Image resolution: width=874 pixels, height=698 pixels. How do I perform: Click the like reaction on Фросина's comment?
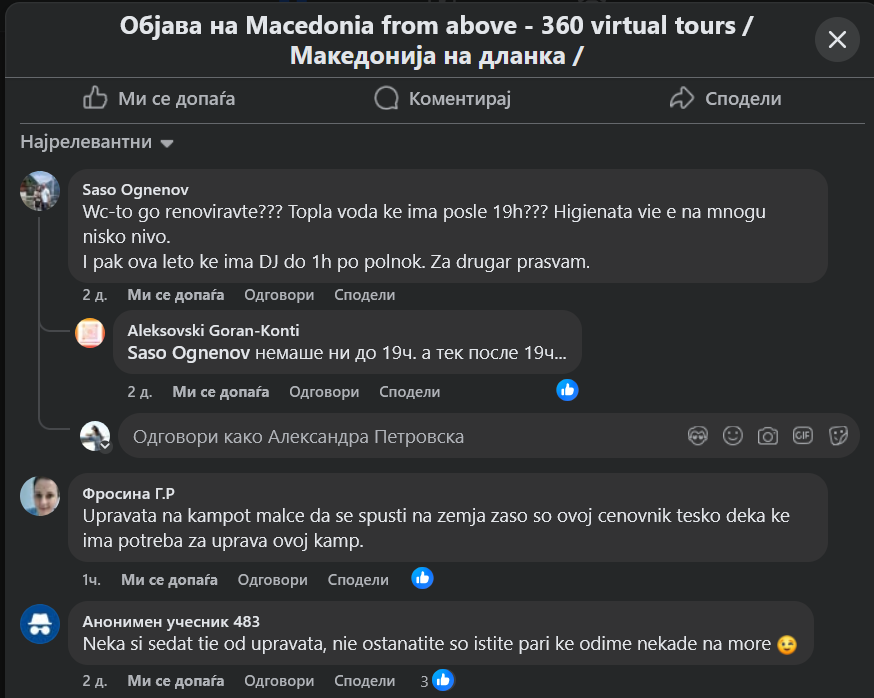coord(422,578)
